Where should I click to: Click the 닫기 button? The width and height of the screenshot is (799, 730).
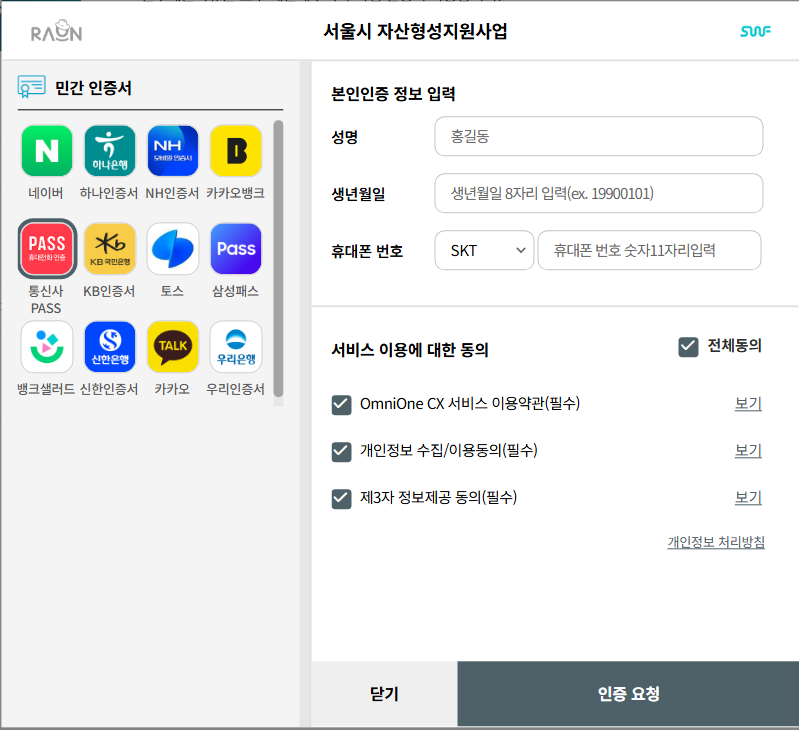point(384,693)
